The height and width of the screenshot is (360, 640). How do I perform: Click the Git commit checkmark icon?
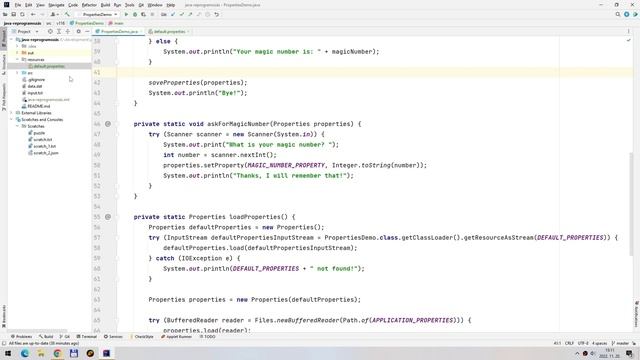tap(182, 14)
